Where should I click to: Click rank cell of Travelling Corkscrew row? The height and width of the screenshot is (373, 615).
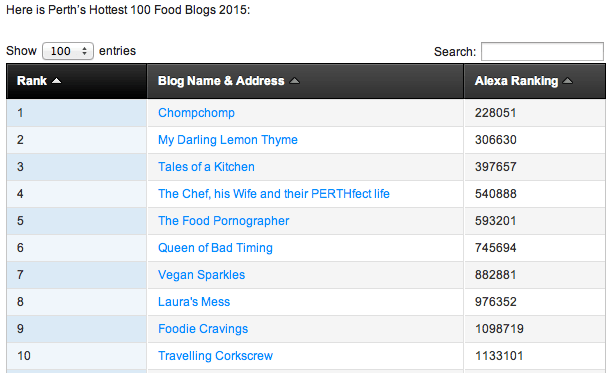[76, 356]
